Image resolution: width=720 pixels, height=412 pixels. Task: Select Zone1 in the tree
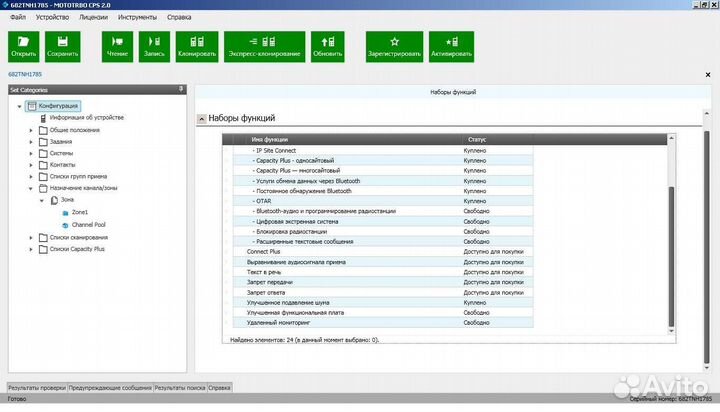pyautogui.click(x=80, y=212)
